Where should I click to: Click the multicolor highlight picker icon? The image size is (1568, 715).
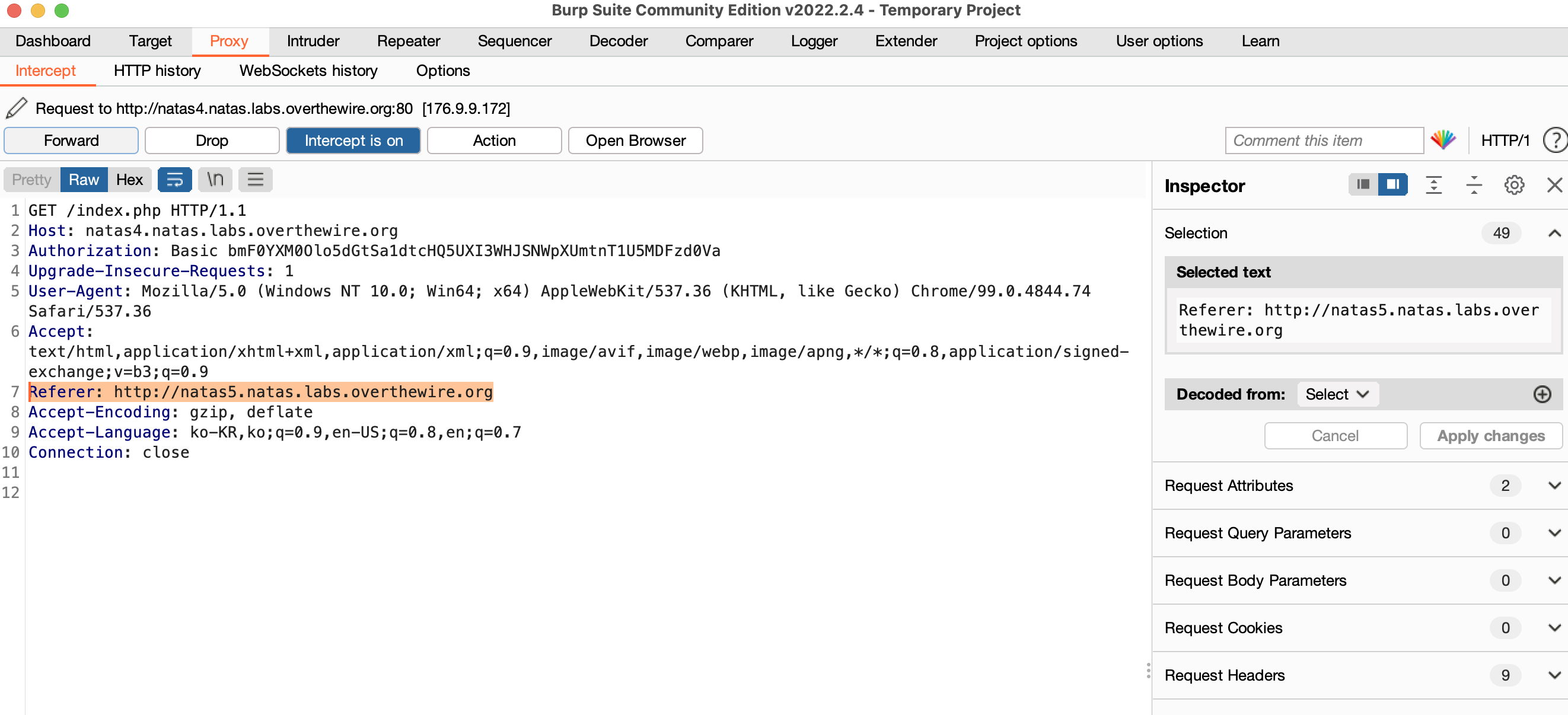1443,141
